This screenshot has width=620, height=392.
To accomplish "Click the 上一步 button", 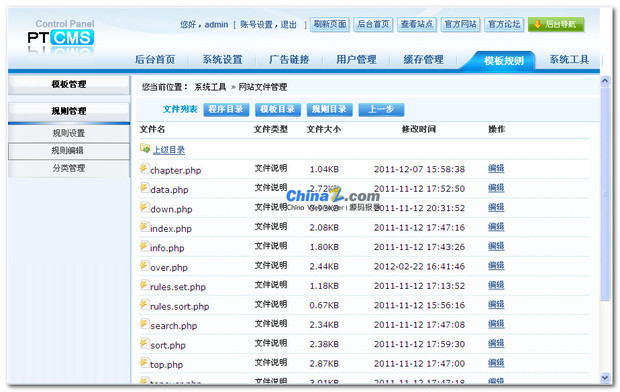I will click(x=381, y=110).
